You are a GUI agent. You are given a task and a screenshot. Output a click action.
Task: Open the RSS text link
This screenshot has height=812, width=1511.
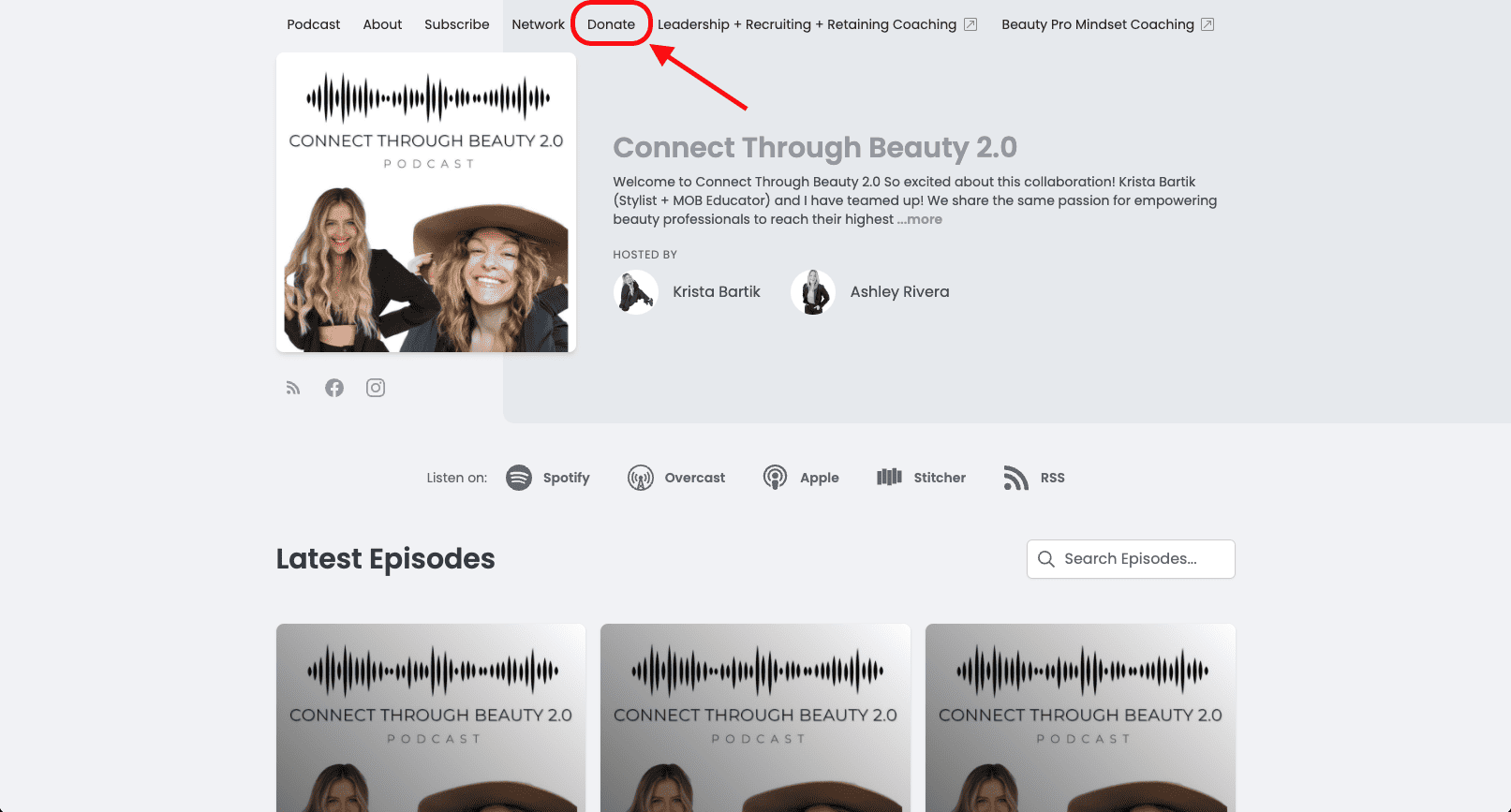1053,478
